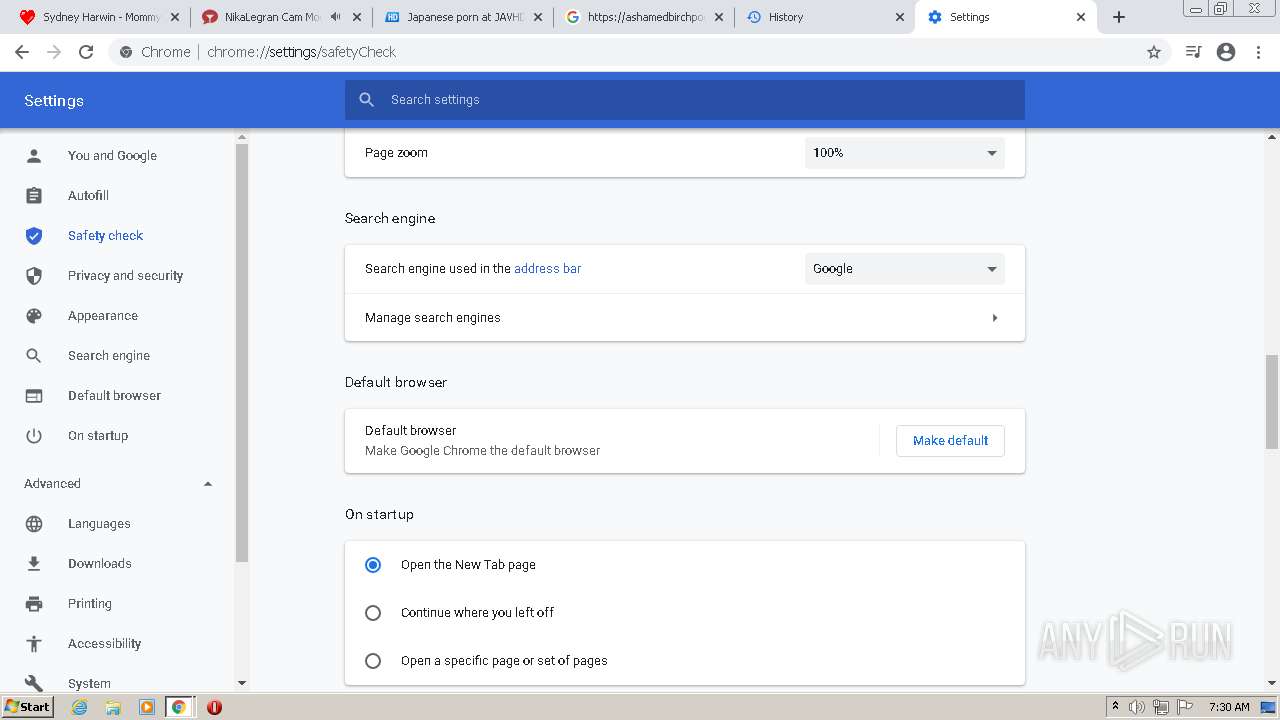Click the Privacy and security shield icon

coord(34,276)
